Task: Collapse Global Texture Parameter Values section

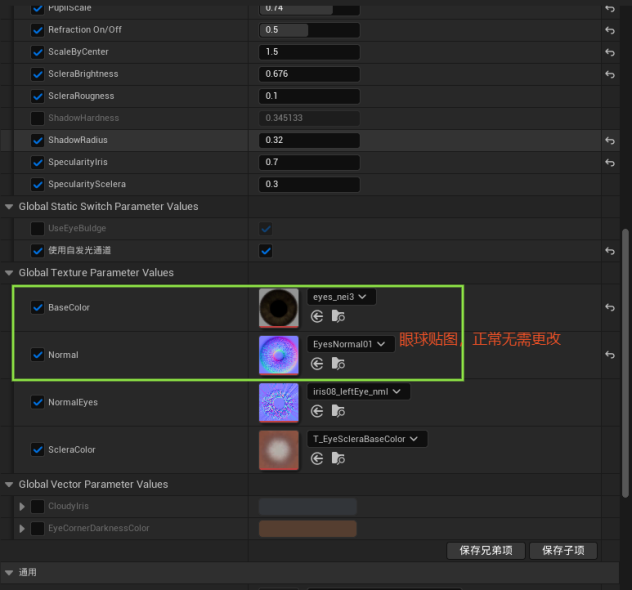Action: pyautogui.click(x=10, y=272)
